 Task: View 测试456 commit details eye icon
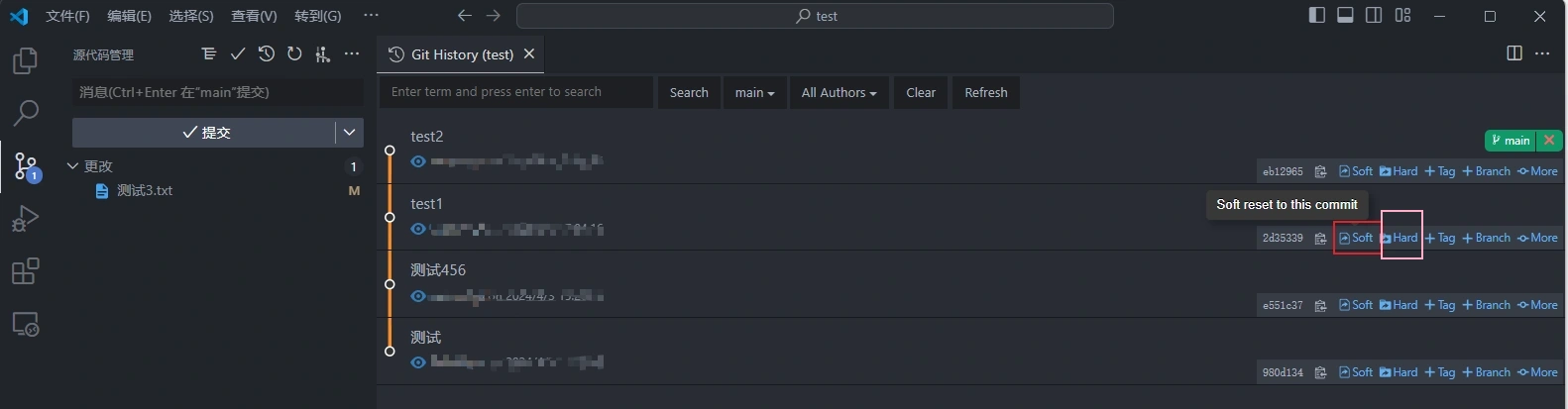[418, 296]
